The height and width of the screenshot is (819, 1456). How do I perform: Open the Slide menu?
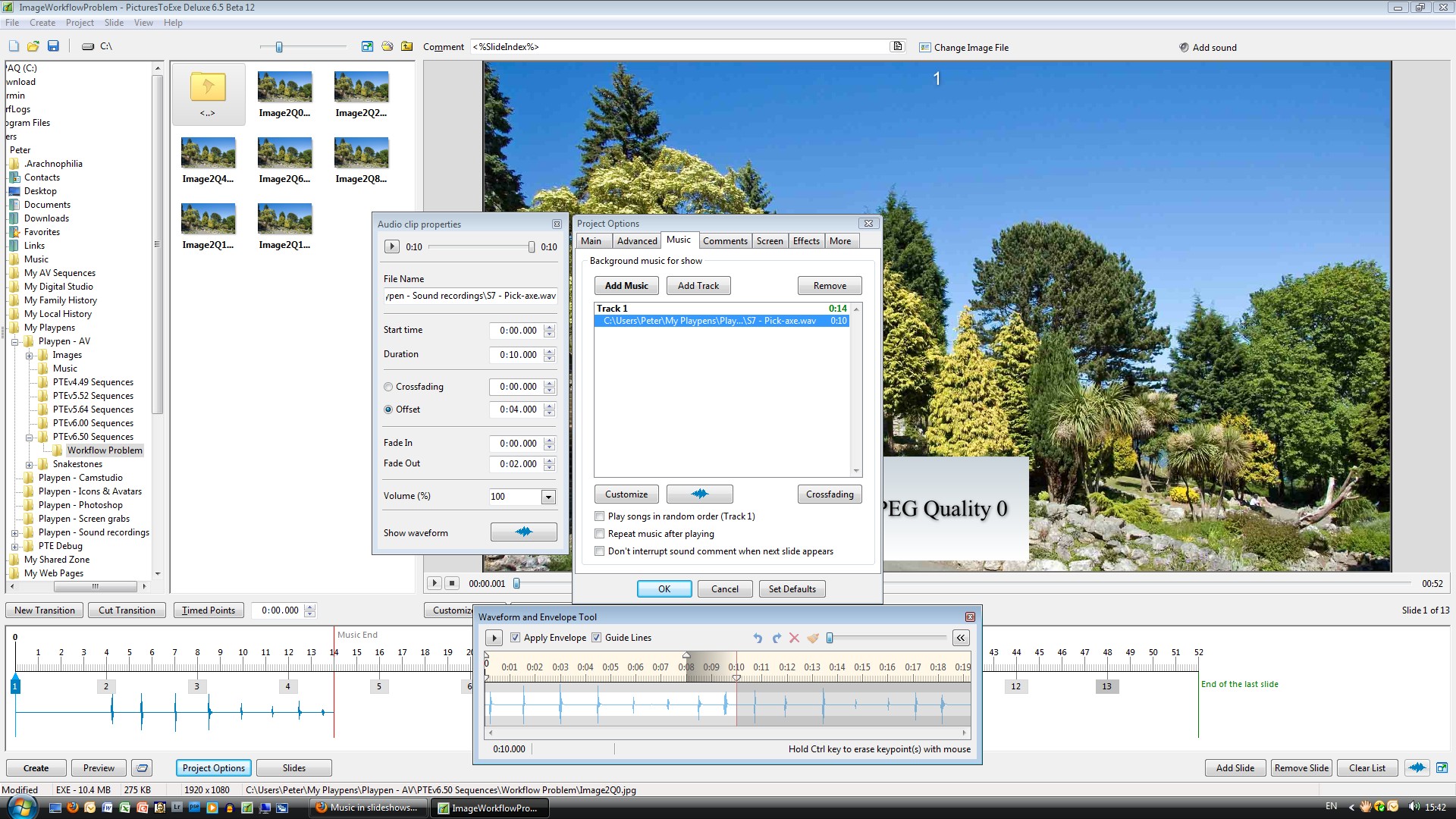point(114,23)
